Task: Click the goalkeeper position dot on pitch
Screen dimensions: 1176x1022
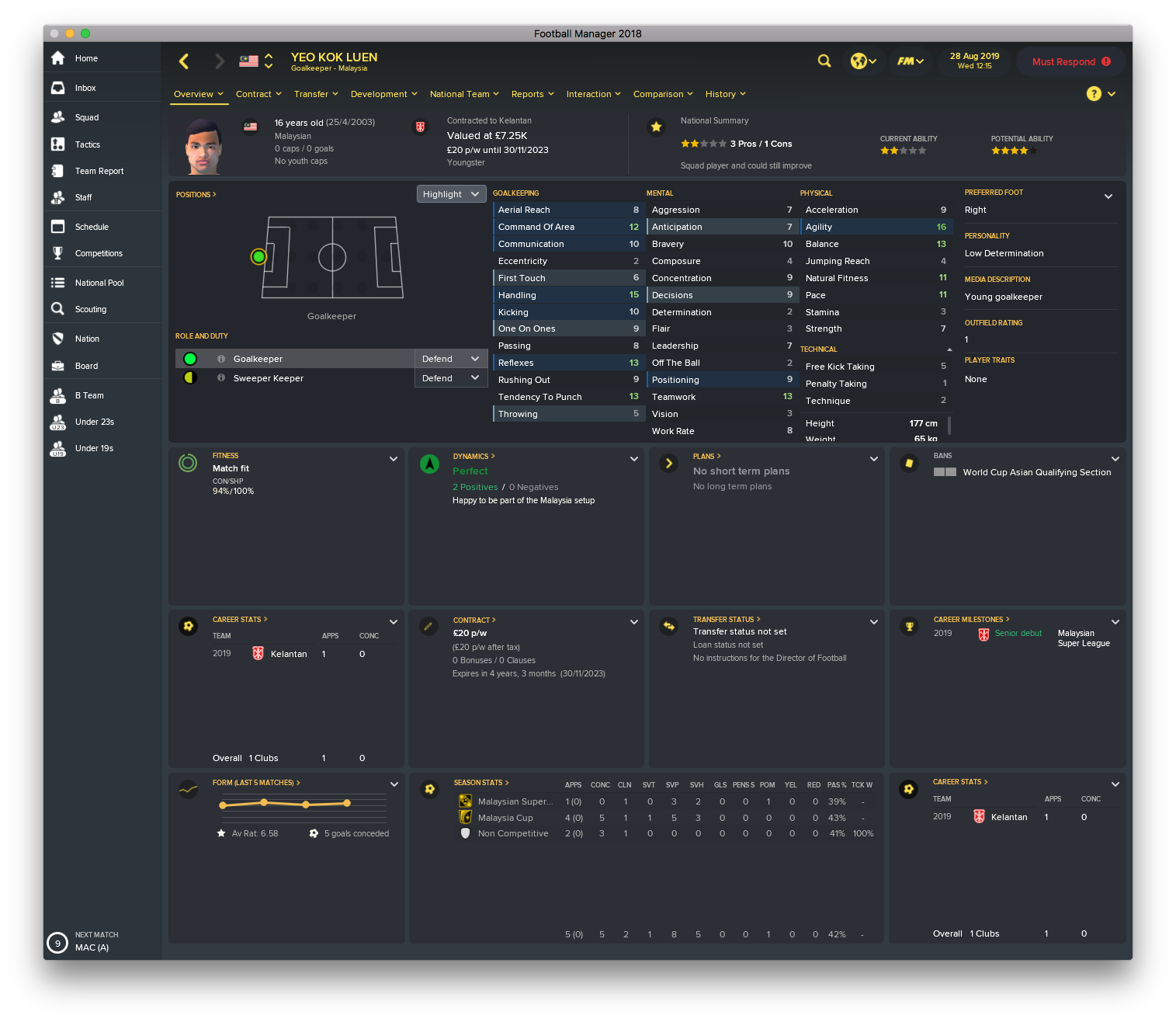Action: click(258, 256)
